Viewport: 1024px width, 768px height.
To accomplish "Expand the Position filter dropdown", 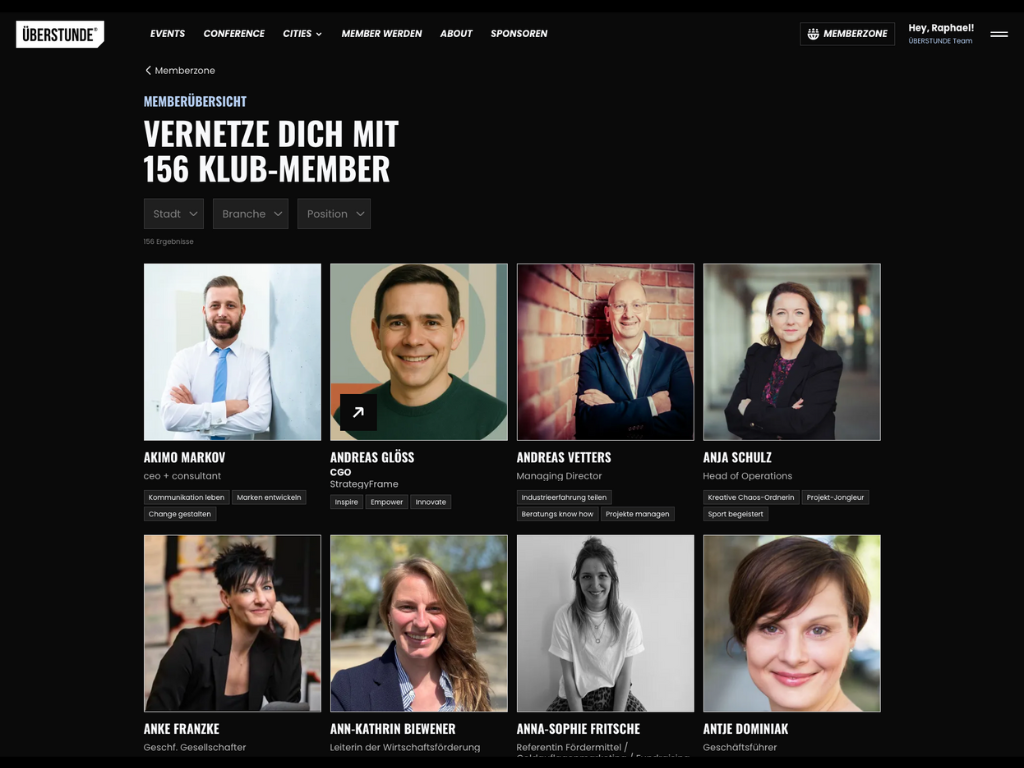I will pos(334,214).
